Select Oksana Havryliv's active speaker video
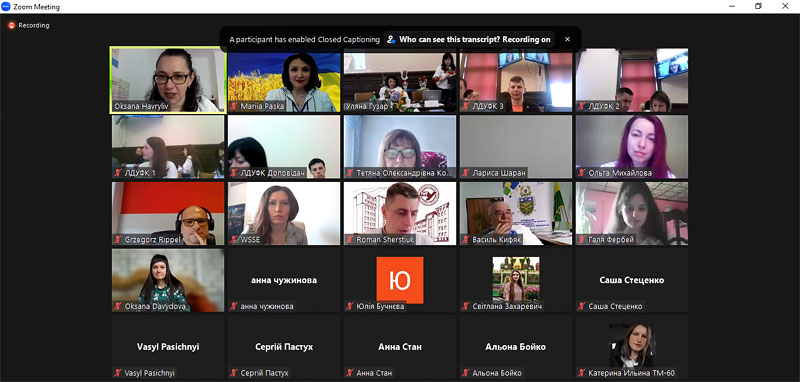The image size is (800, 382). click(168, 80)
